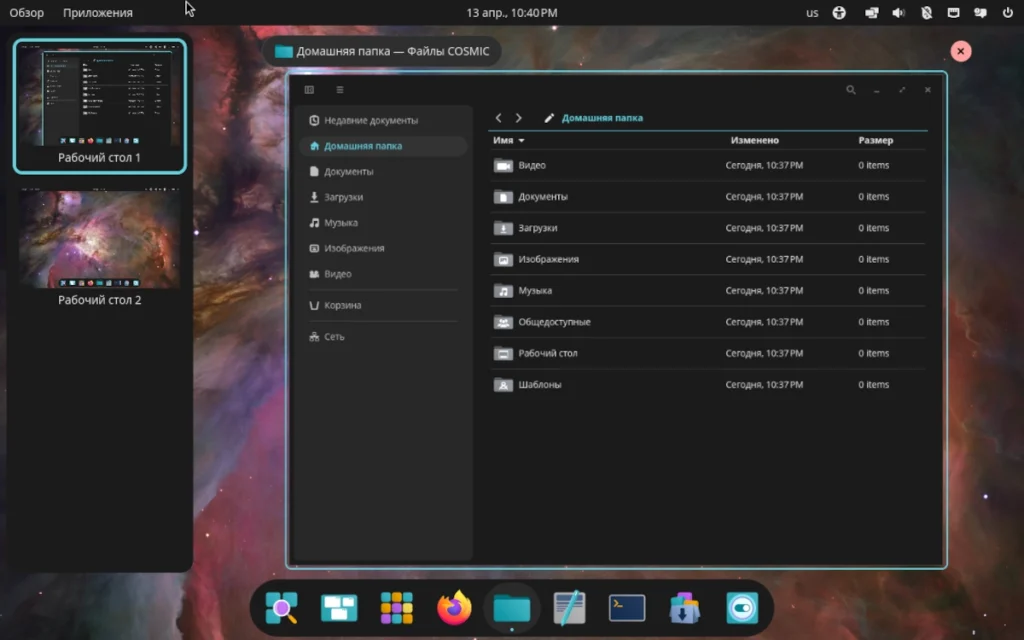This screenshot has width=1024, height=640.
Task: Open the notifications-muted bell icon in panel
Action: point(926,12)
